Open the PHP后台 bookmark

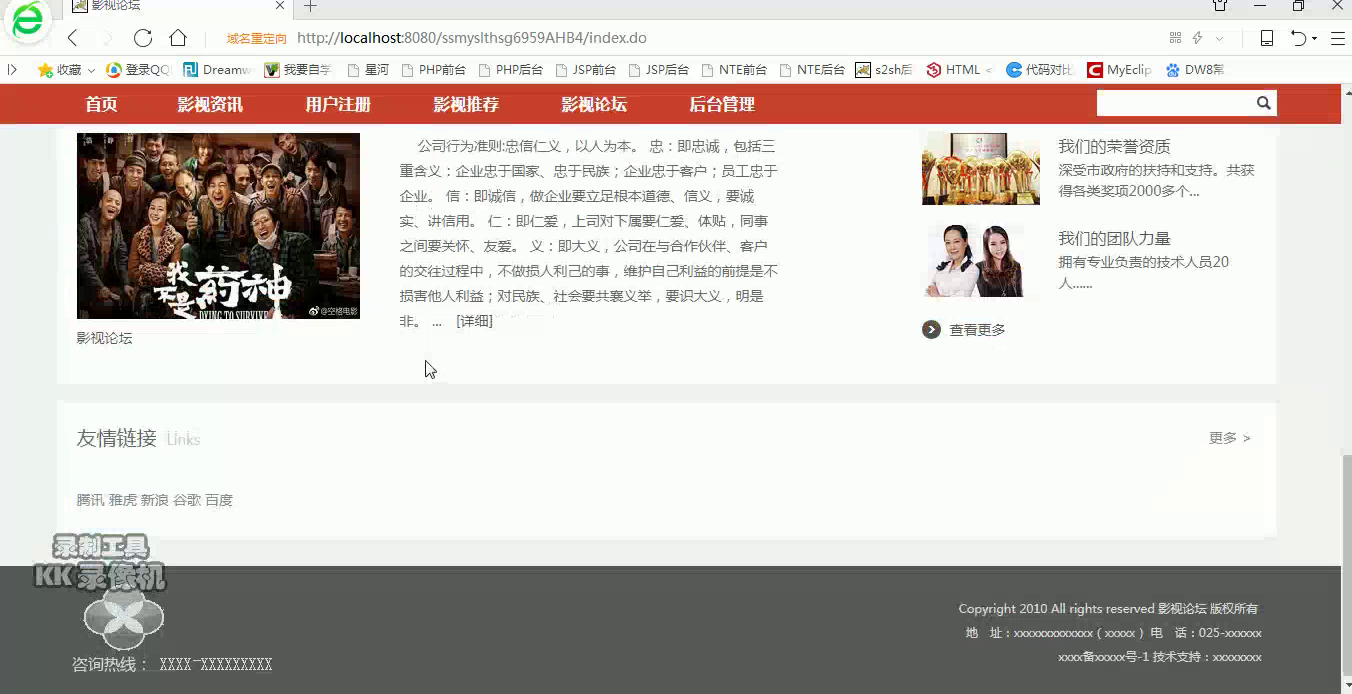511,70
